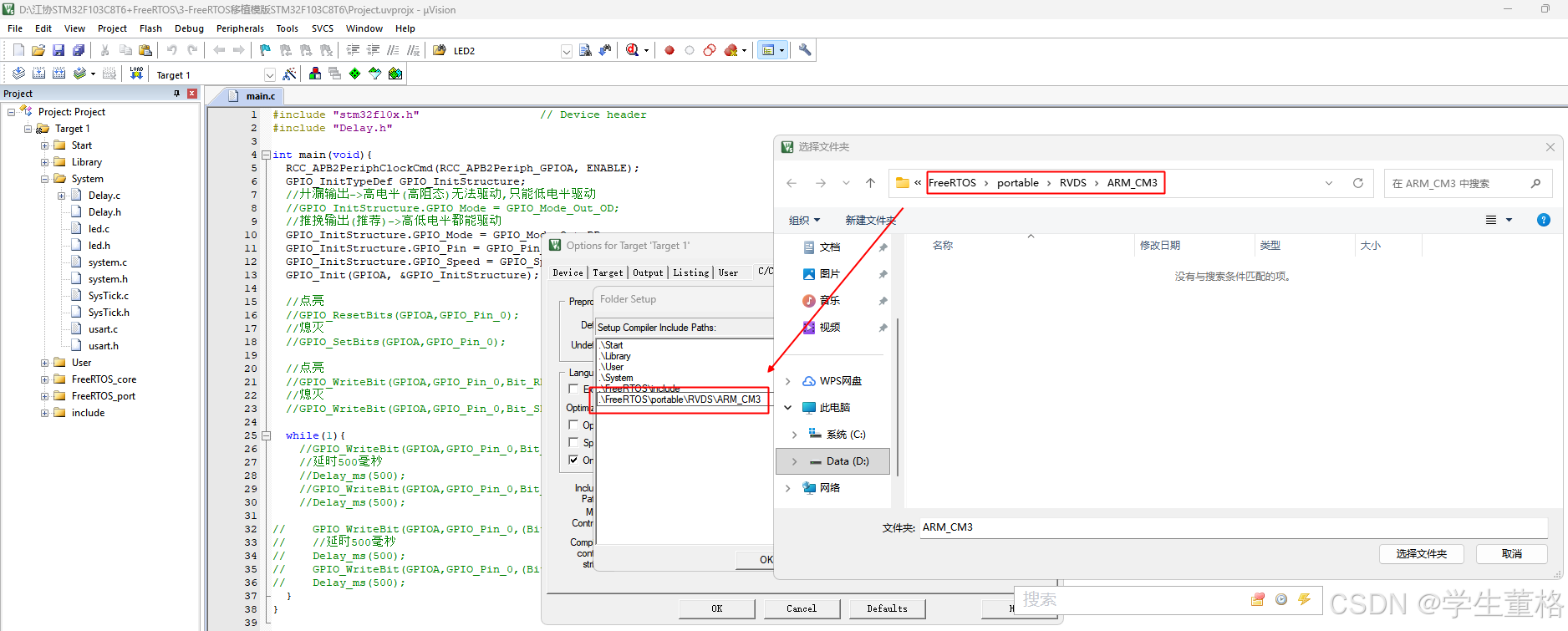Click the bottom OK button in Options for Target
The height and width of the screenshot is (631, 1568).
716,608
